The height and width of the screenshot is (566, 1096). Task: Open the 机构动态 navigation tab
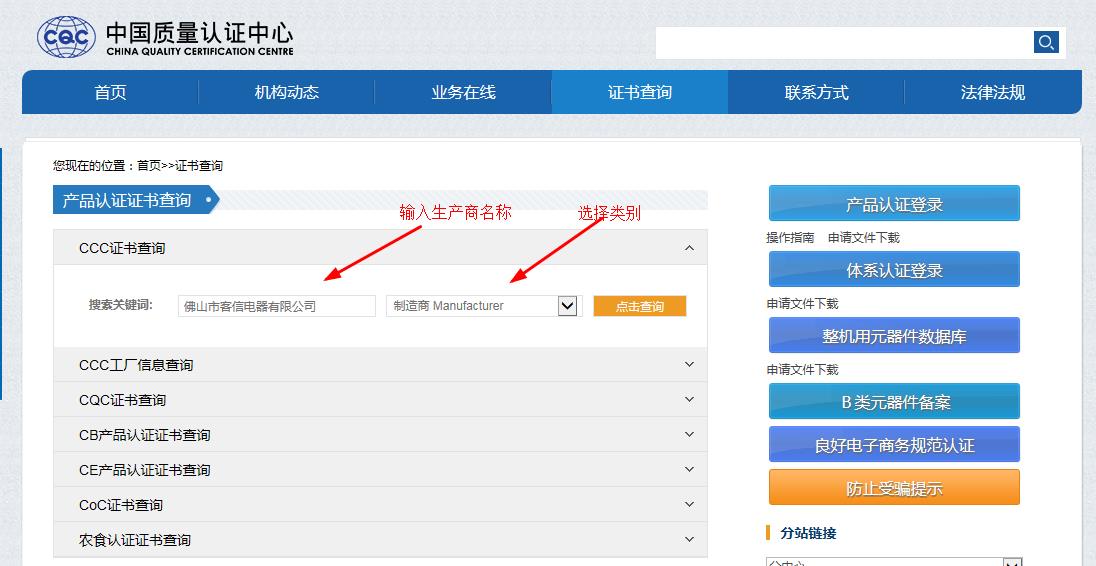pyautogui.click(x=287, y=92)
